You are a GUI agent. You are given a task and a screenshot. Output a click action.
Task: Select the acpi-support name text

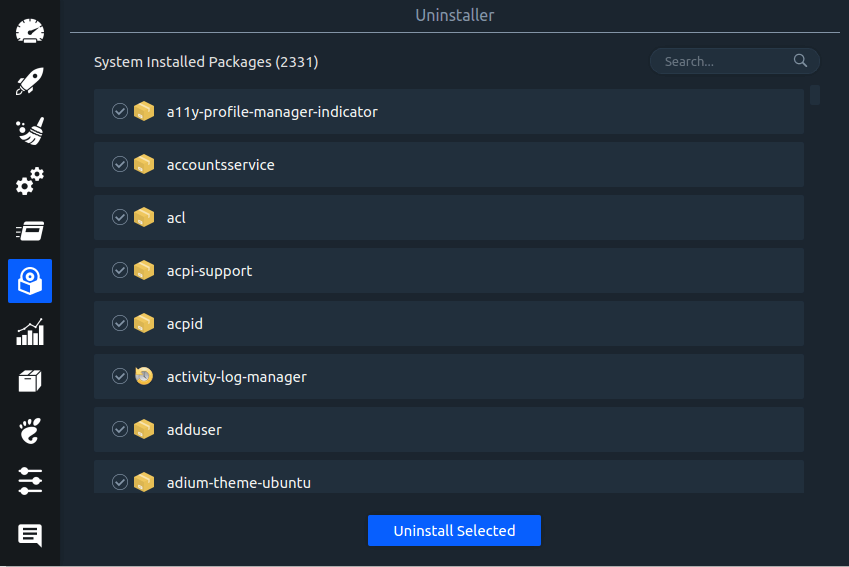[x=209, y=271]
